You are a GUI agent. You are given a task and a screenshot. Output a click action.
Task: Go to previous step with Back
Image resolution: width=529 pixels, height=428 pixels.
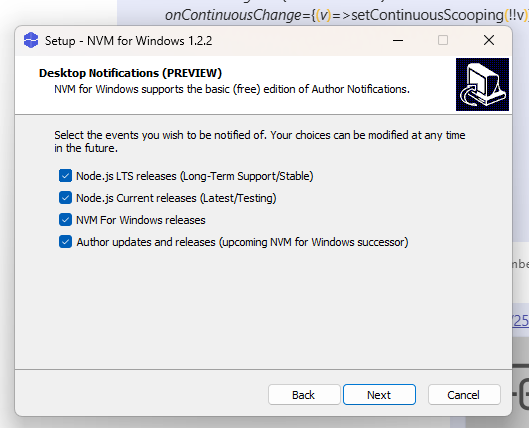pos(304,395)
